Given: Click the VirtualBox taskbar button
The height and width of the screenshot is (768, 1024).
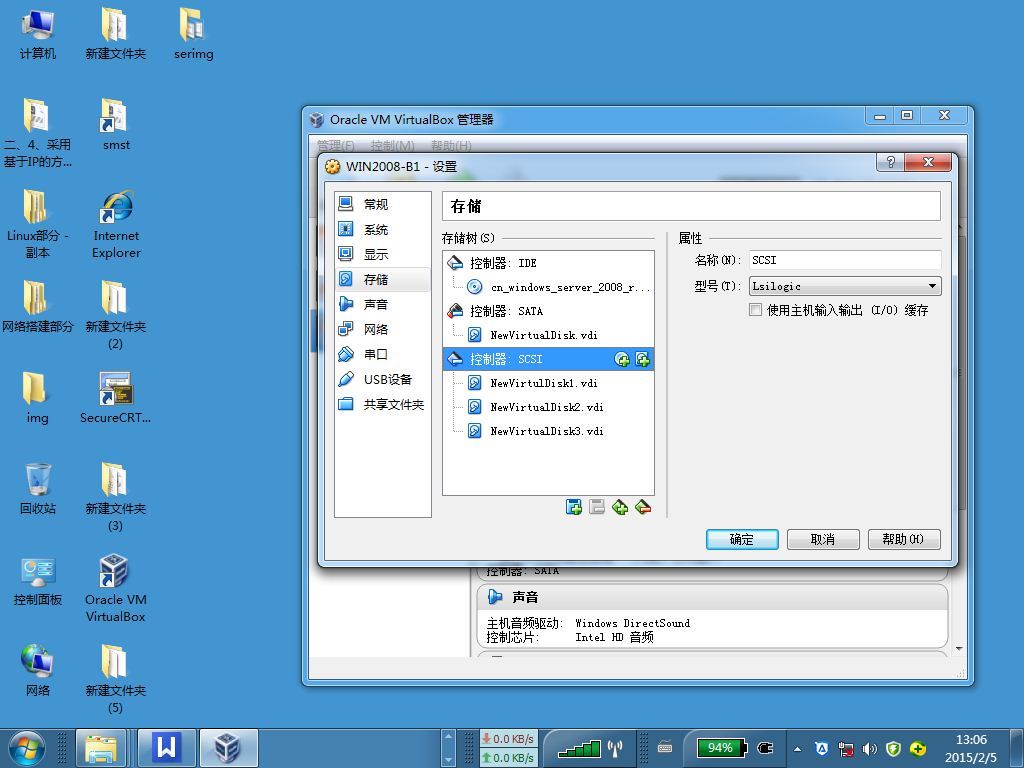Looking at the screenshot, I should (x=228, y=748).
